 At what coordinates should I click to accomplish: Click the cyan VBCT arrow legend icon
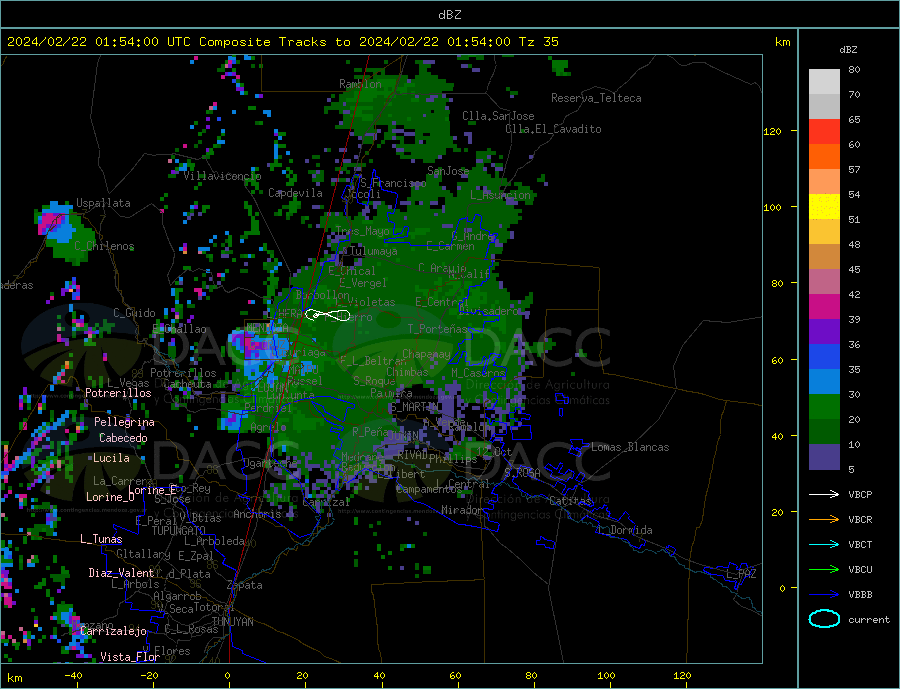(x=824, y=544)
